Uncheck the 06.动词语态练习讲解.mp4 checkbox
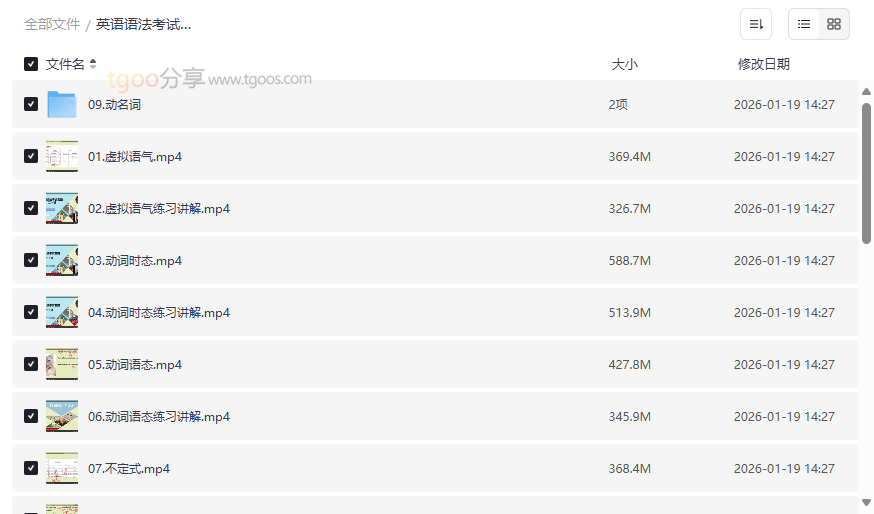The width and height of the screenshot is (874, 514). tap(31, 416)
